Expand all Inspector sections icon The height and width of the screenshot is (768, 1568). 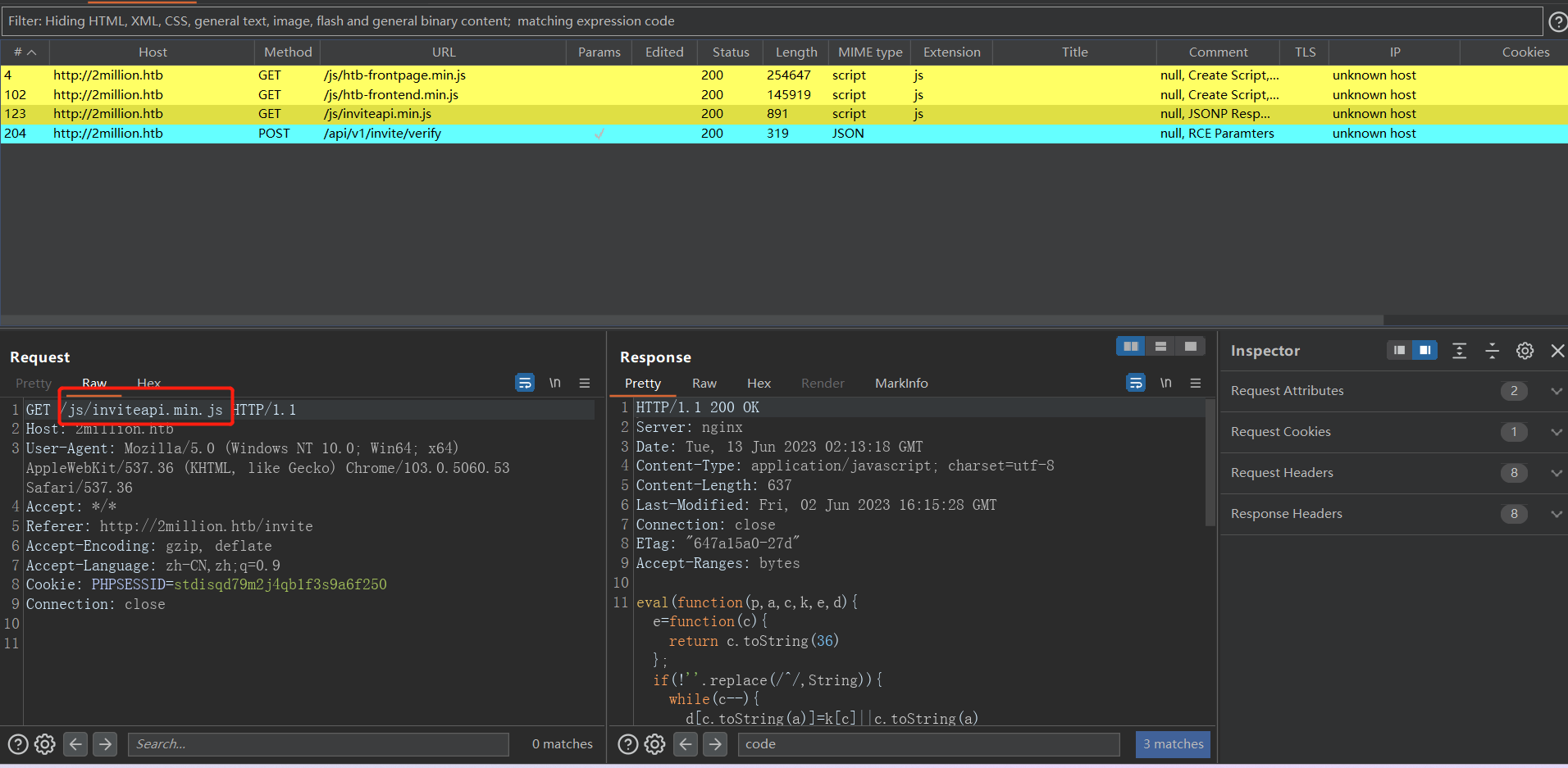1459,351
